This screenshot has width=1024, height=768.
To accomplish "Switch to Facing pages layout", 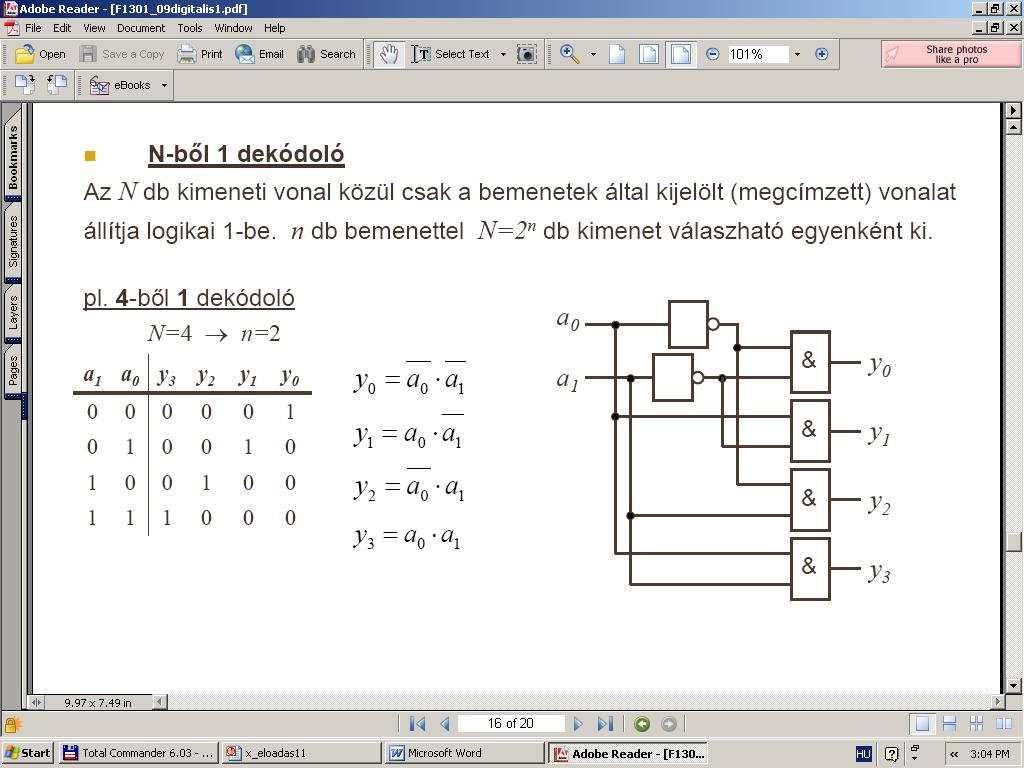I will (x=1004, y=724).
